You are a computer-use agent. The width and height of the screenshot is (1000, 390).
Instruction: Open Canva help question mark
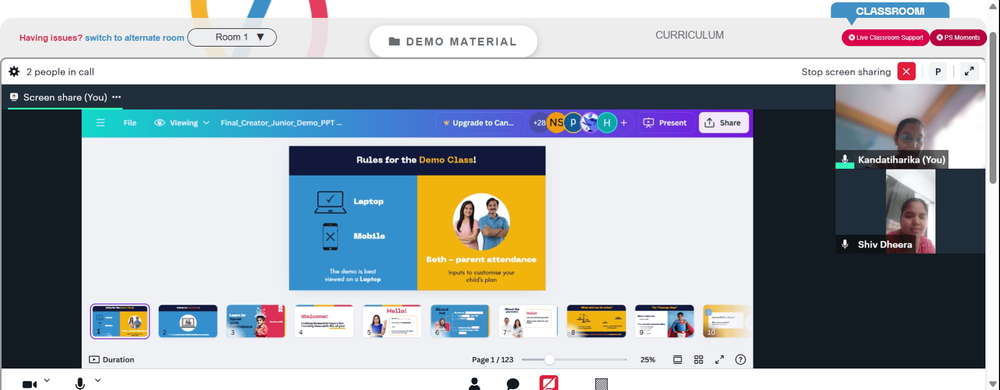click(740, 359)
